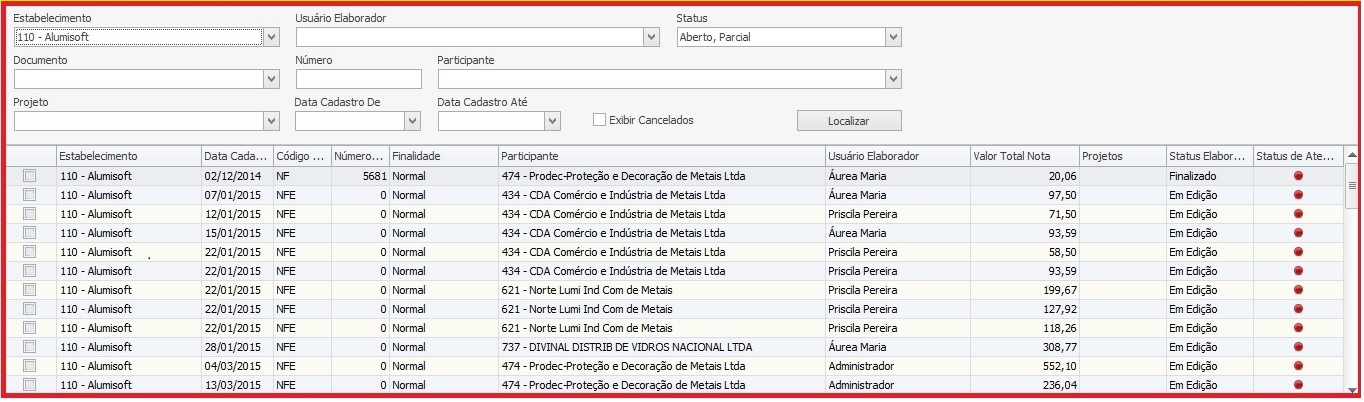Open Data Cadastro De date picker
The image size is (1364, 402).
pos(412,121)
